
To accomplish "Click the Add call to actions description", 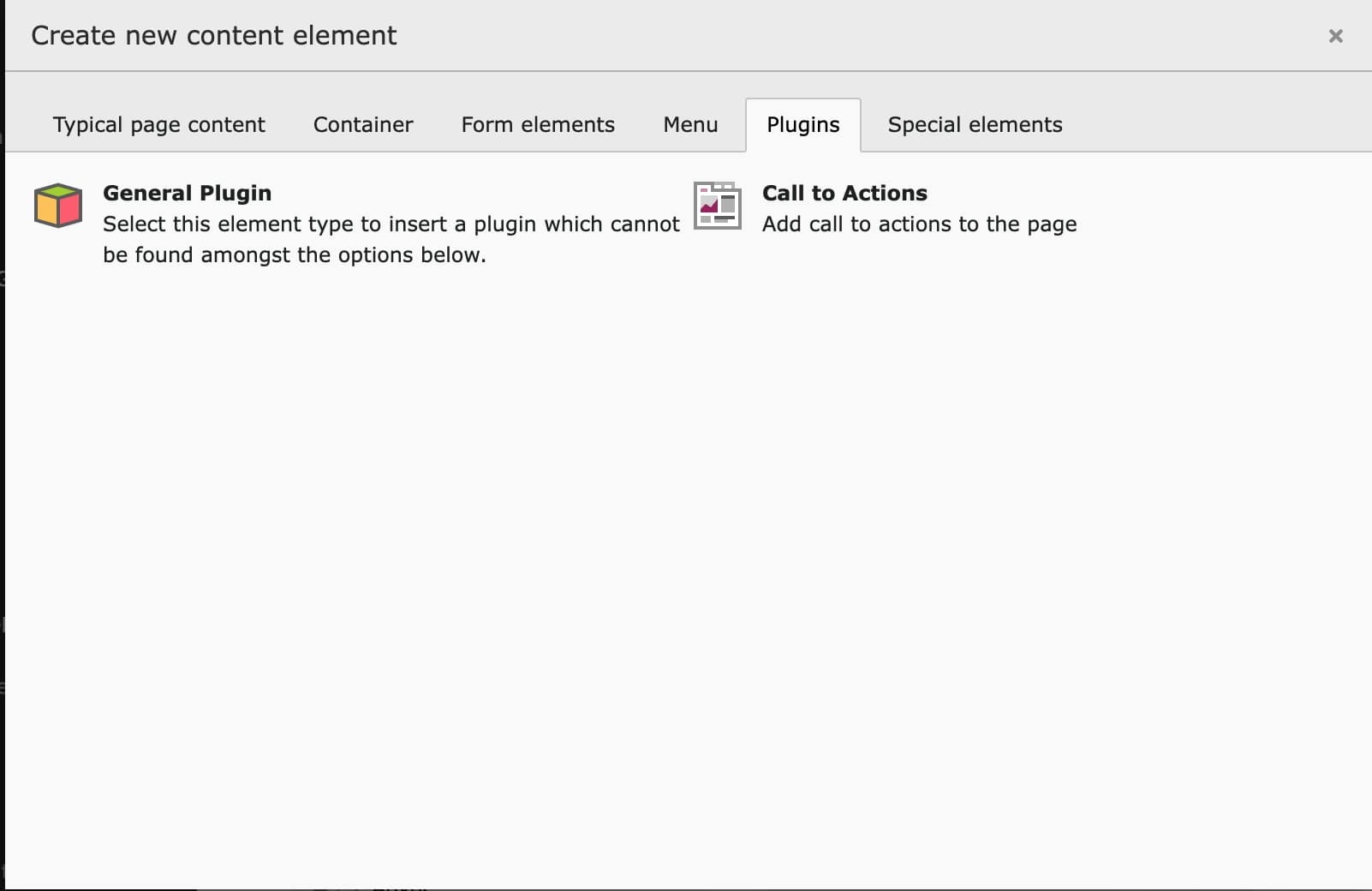I will pyautogui.click(x=919, y=224).
